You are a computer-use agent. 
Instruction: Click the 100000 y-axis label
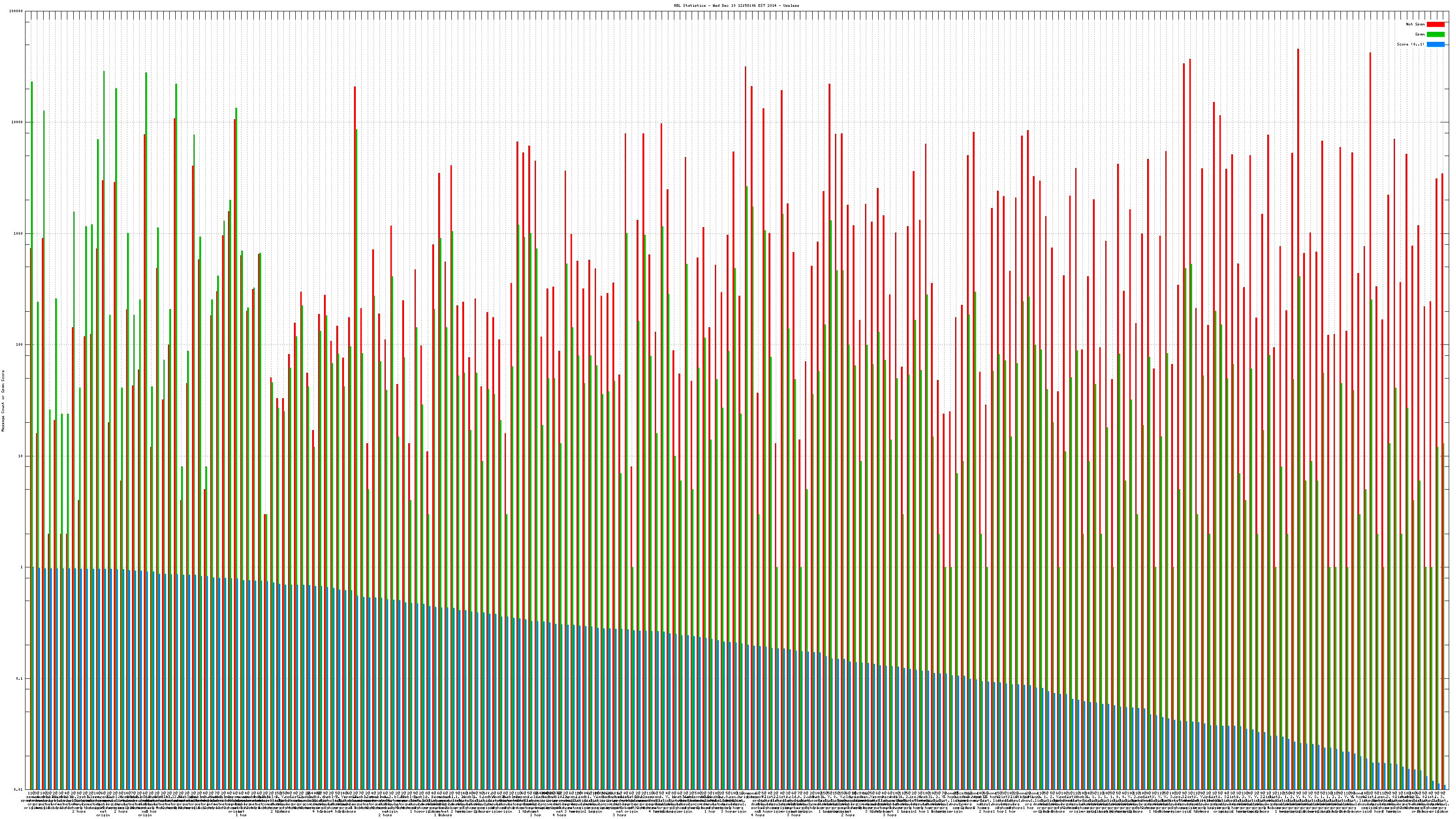[17, 11]
